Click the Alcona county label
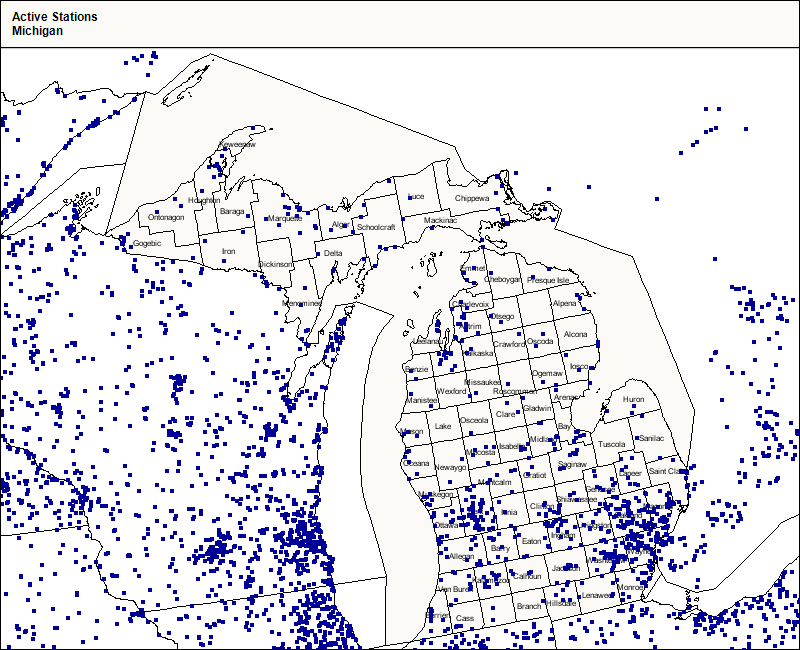Screen dimensions: 800x650 point(576,334)
